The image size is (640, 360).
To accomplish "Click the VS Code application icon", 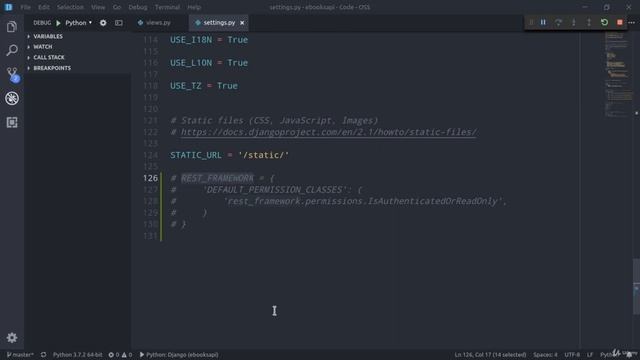I will coord(8,7).
